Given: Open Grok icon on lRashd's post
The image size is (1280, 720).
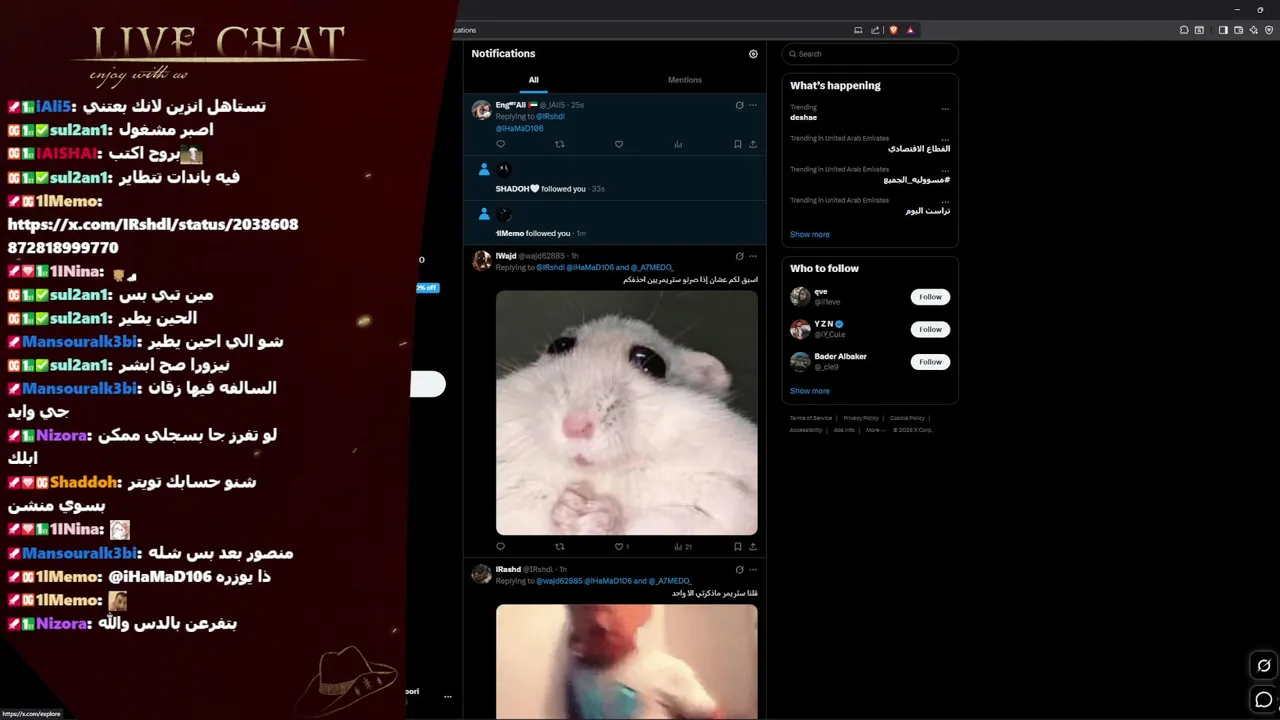Looking at the screenshot, I should (x=739, y=569).
